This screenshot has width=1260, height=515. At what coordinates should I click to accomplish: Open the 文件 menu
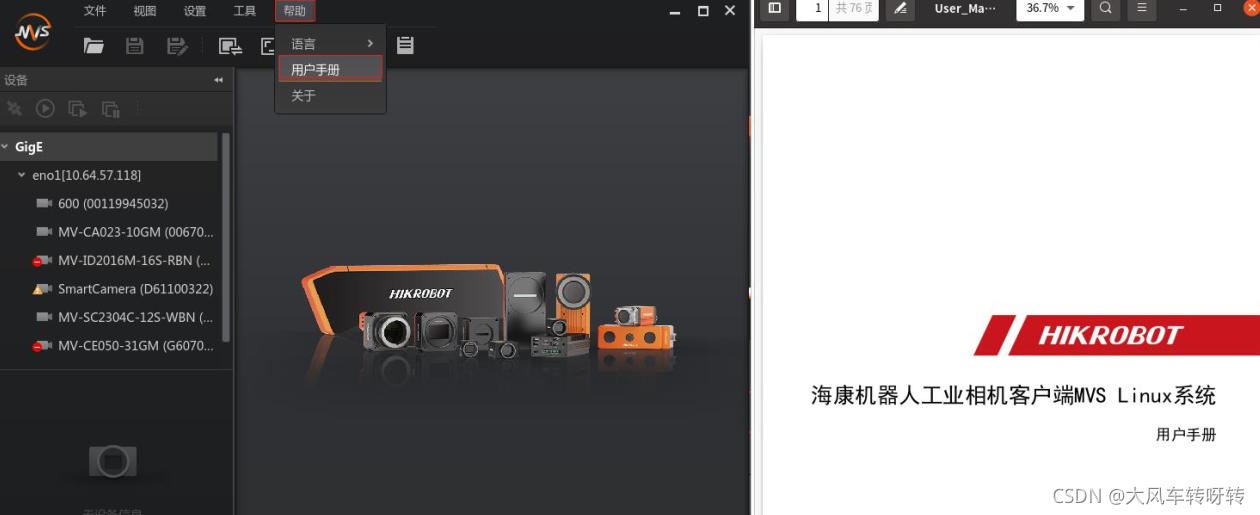pyautogui.click(x=95, y=11)
